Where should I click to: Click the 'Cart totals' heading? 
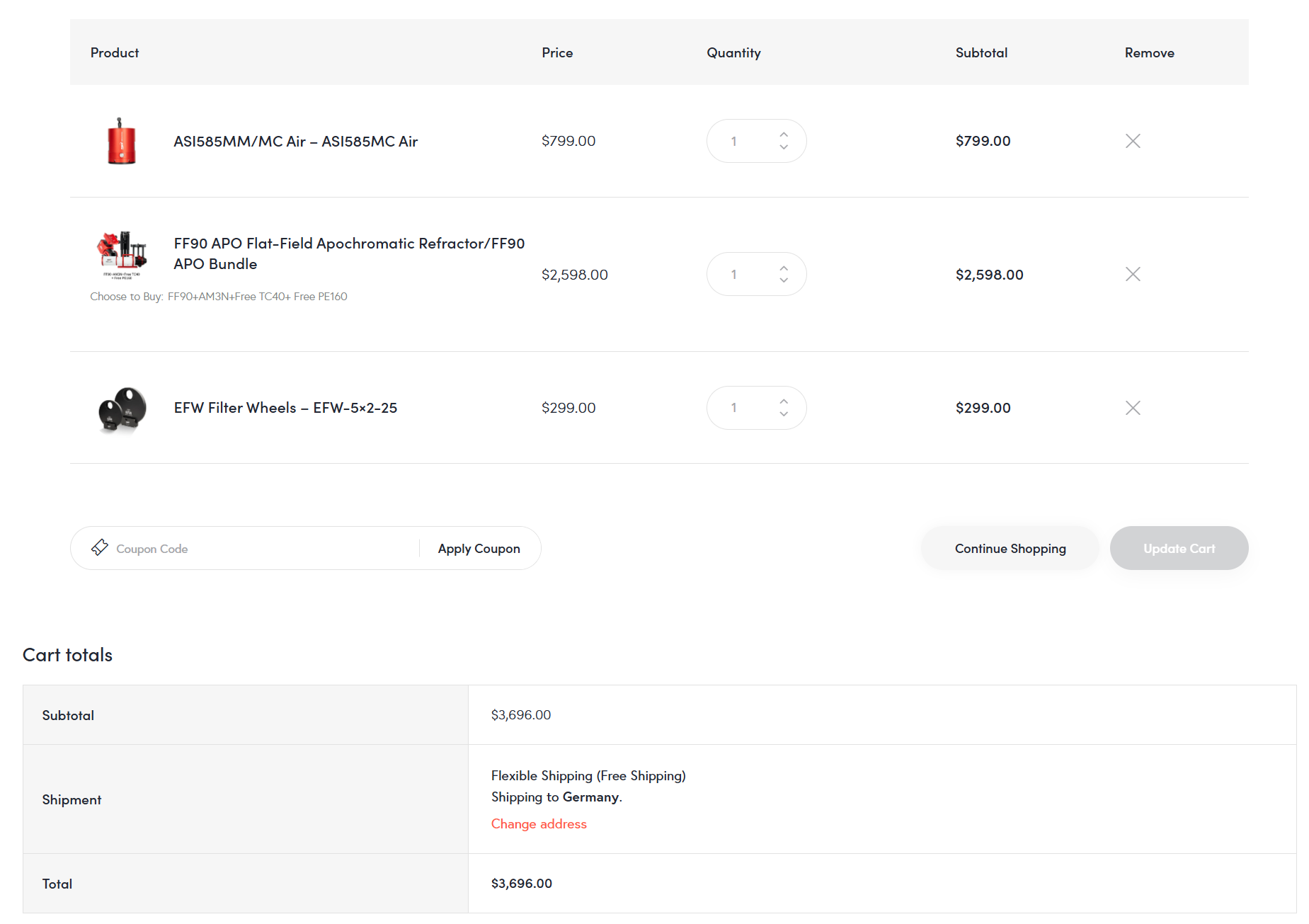(67, 655)
